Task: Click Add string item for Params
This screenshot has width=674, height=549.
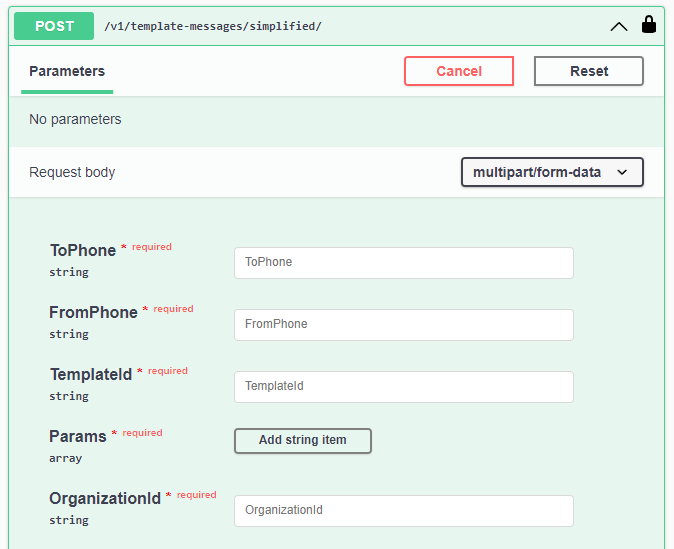Action: pos(303,441)
